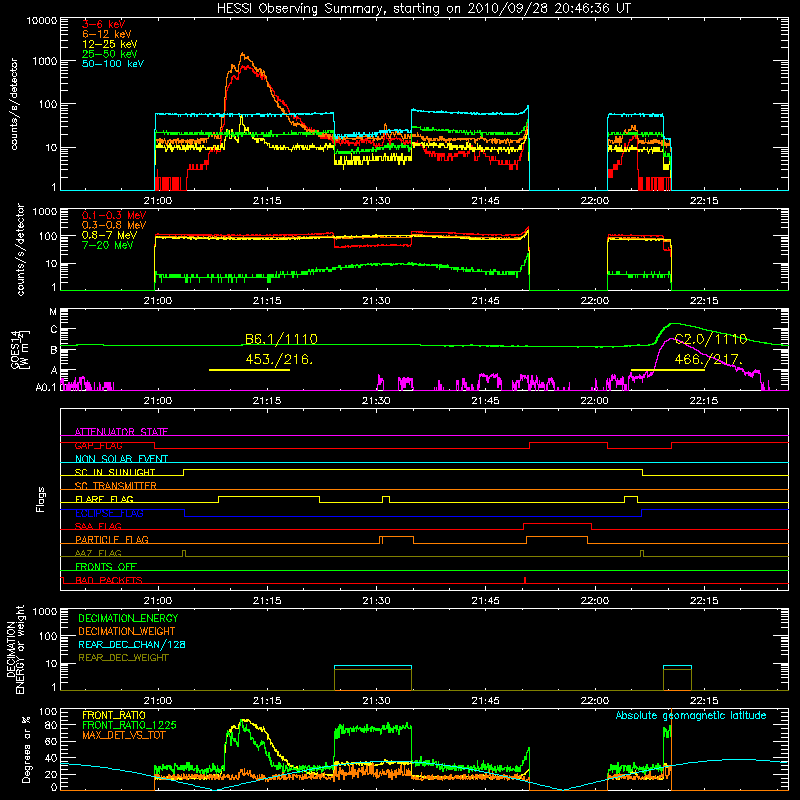Select the yellow duration bar under B6.1 flare
The height and width of the screenshot is (800, 800).
249,369
